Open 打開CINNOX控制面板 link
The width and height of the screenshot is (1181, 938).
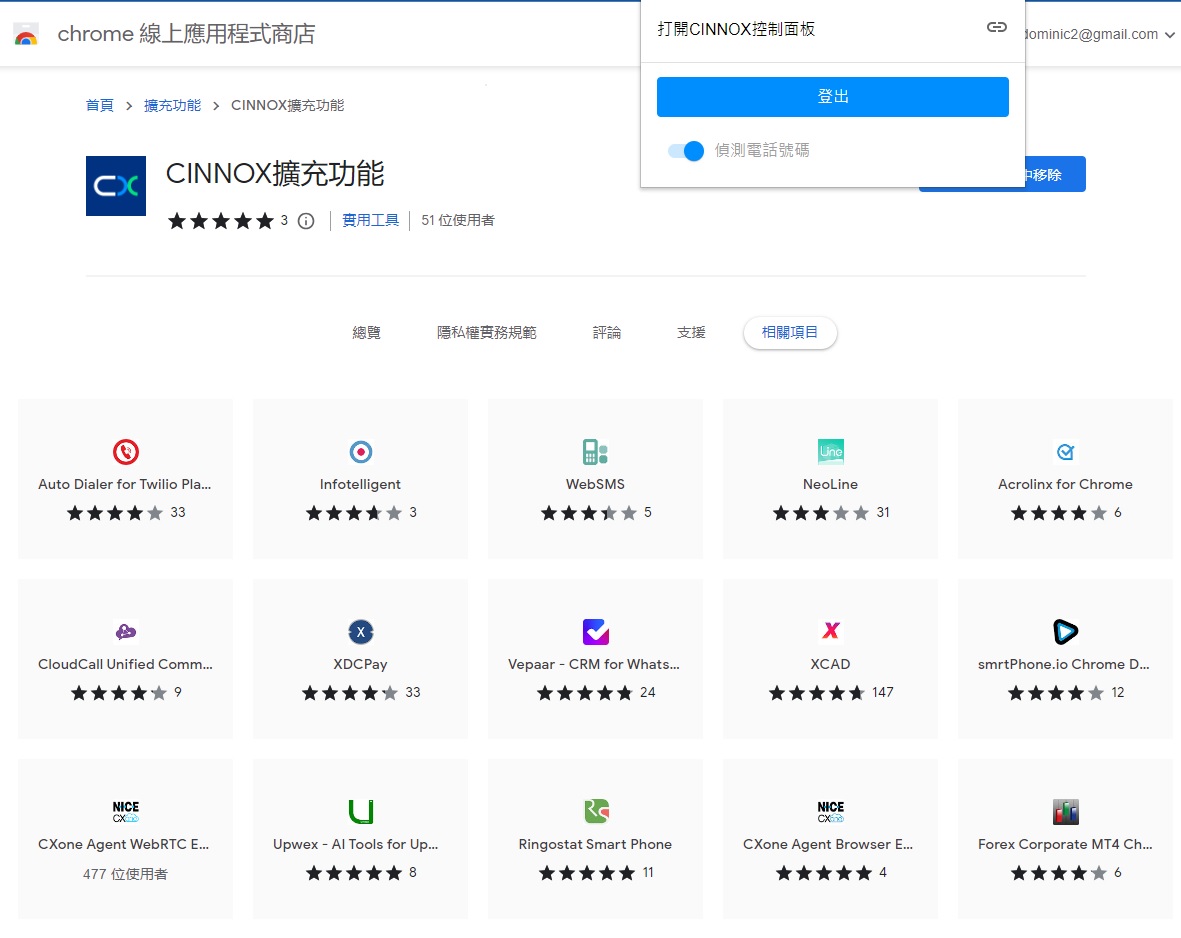click(736, 29)
